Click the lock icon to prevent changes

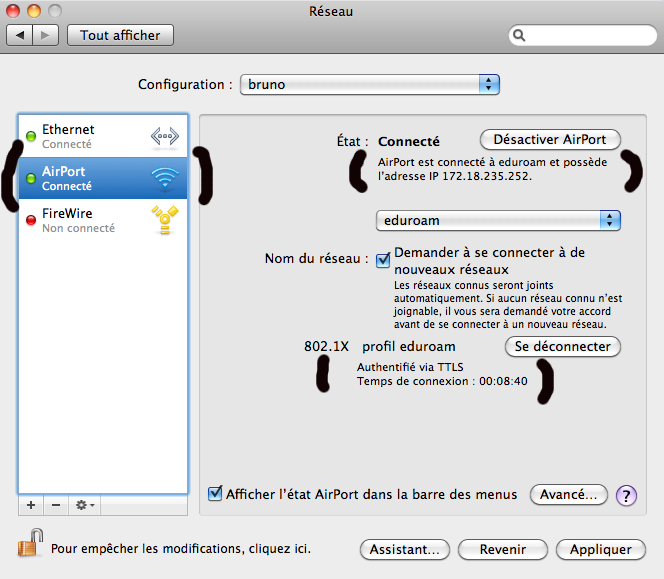tap(28, 546)
